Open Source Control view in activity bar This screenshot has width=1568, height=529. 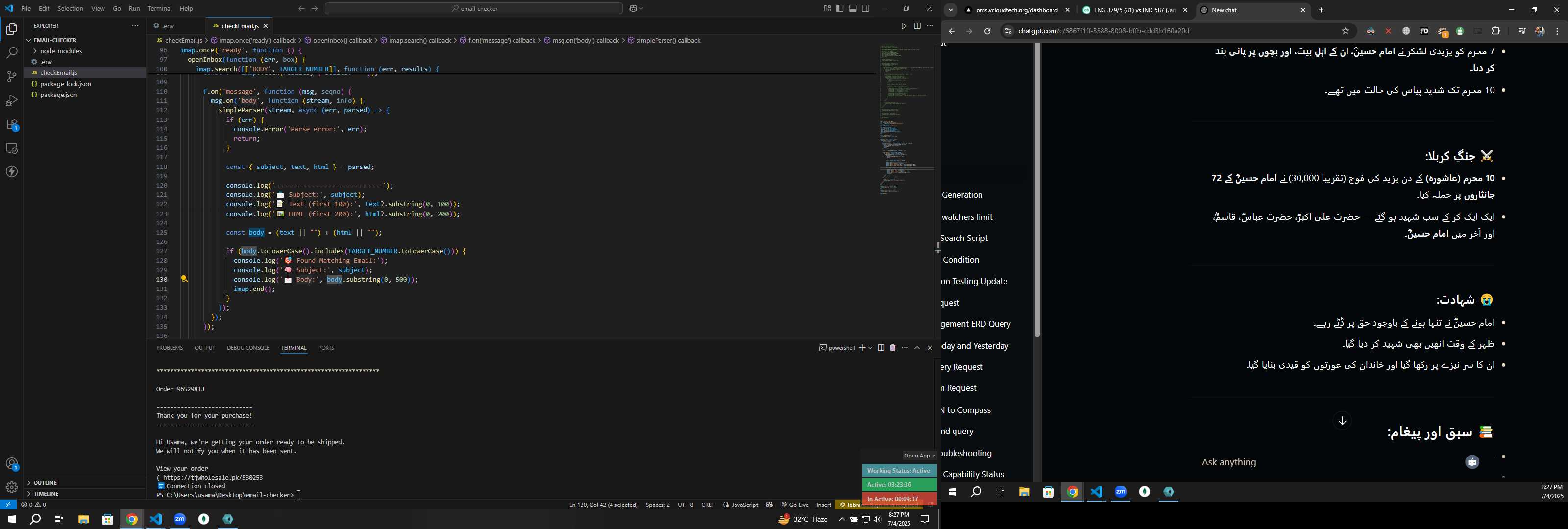point(12,77)
